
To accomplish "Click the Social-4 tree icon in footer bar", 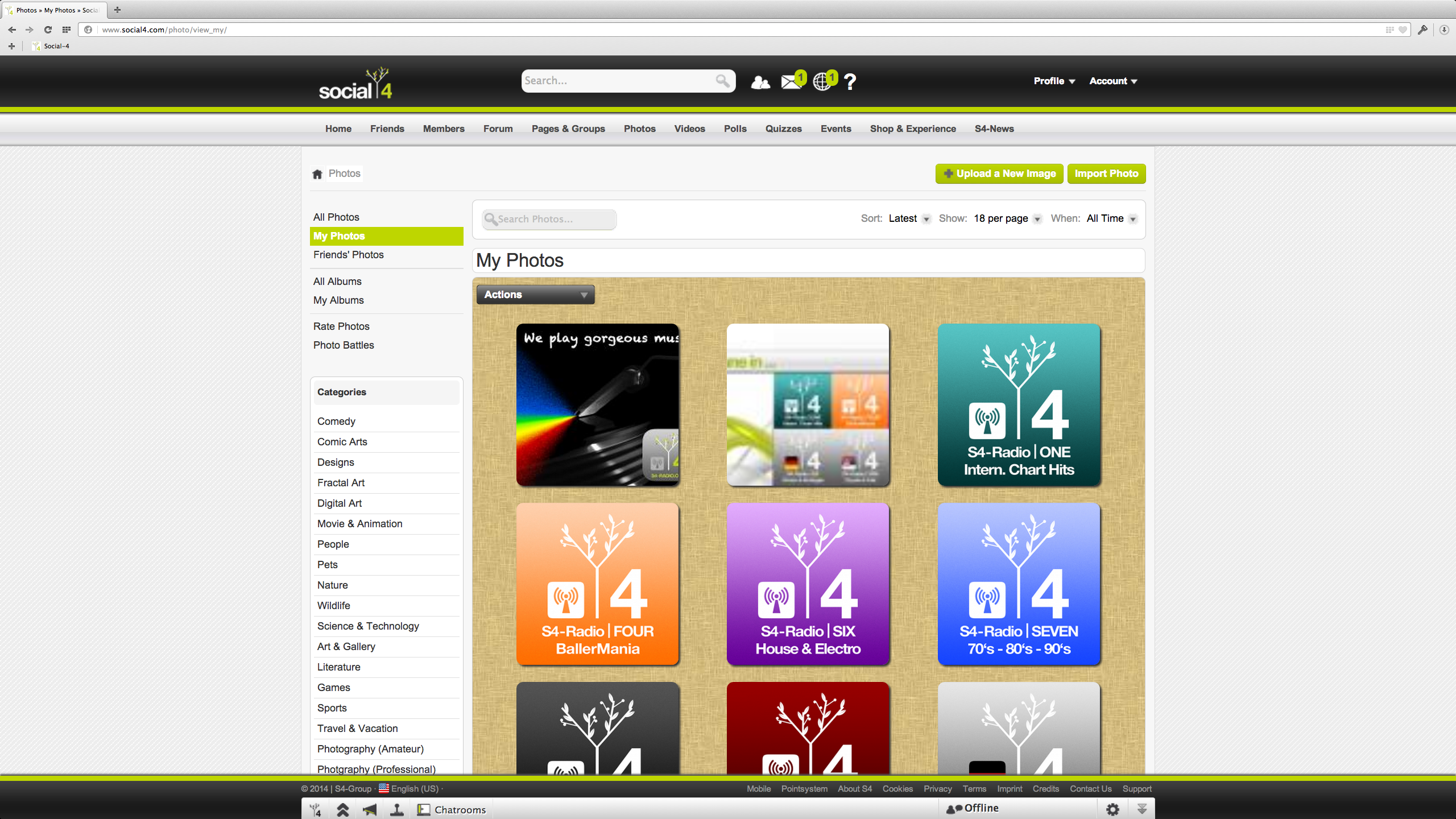I will coord(316,809).
